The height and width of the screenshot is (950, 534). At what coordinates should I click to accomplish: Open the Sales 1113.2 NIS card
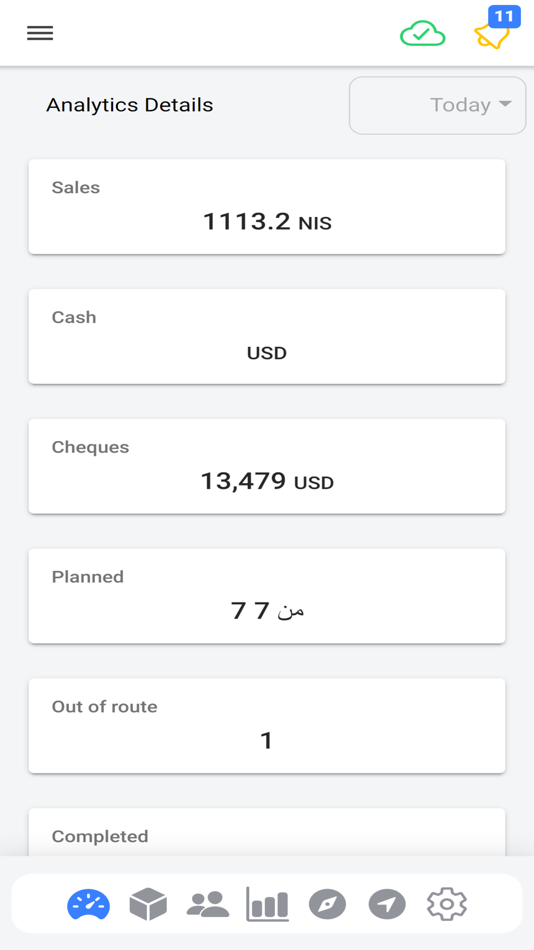(267, 207)
